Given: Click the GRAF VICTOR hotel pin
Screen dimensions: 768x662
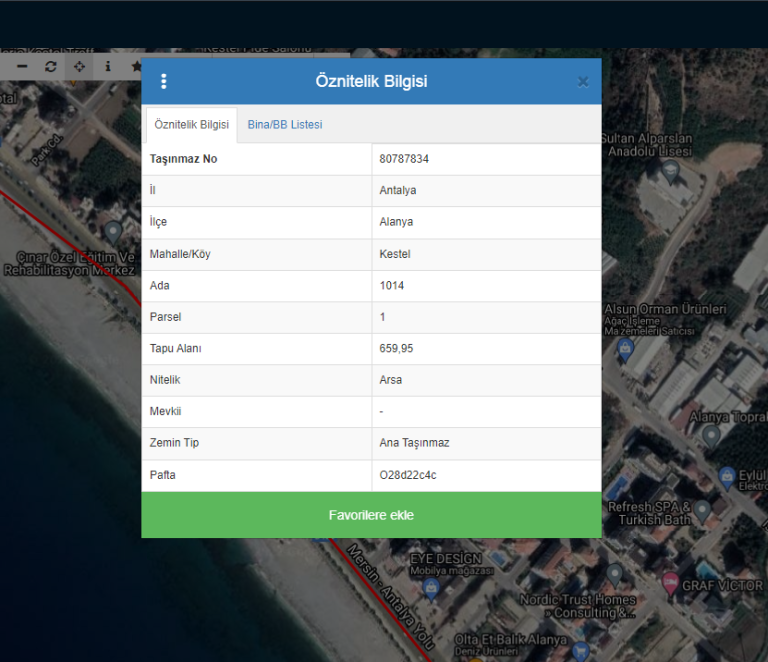Looking at the screenshot, I should [x=670, y=584].
